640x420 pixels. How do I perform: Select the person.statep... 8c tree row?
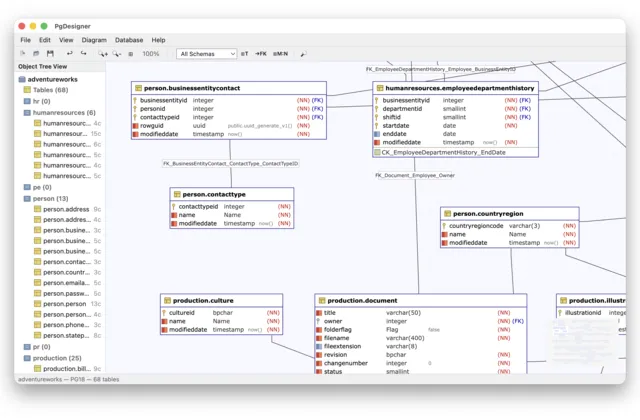point(67,336)
